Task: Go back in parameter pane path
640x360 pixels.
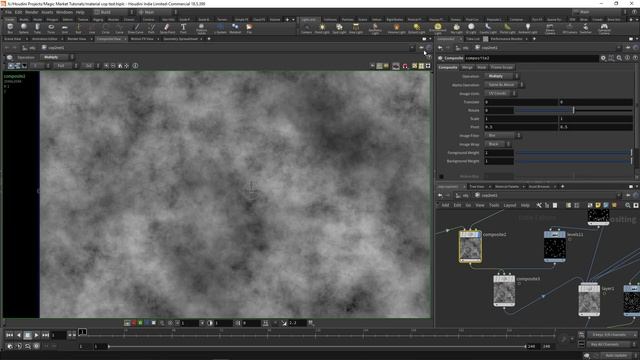Action: pos(440,48)
